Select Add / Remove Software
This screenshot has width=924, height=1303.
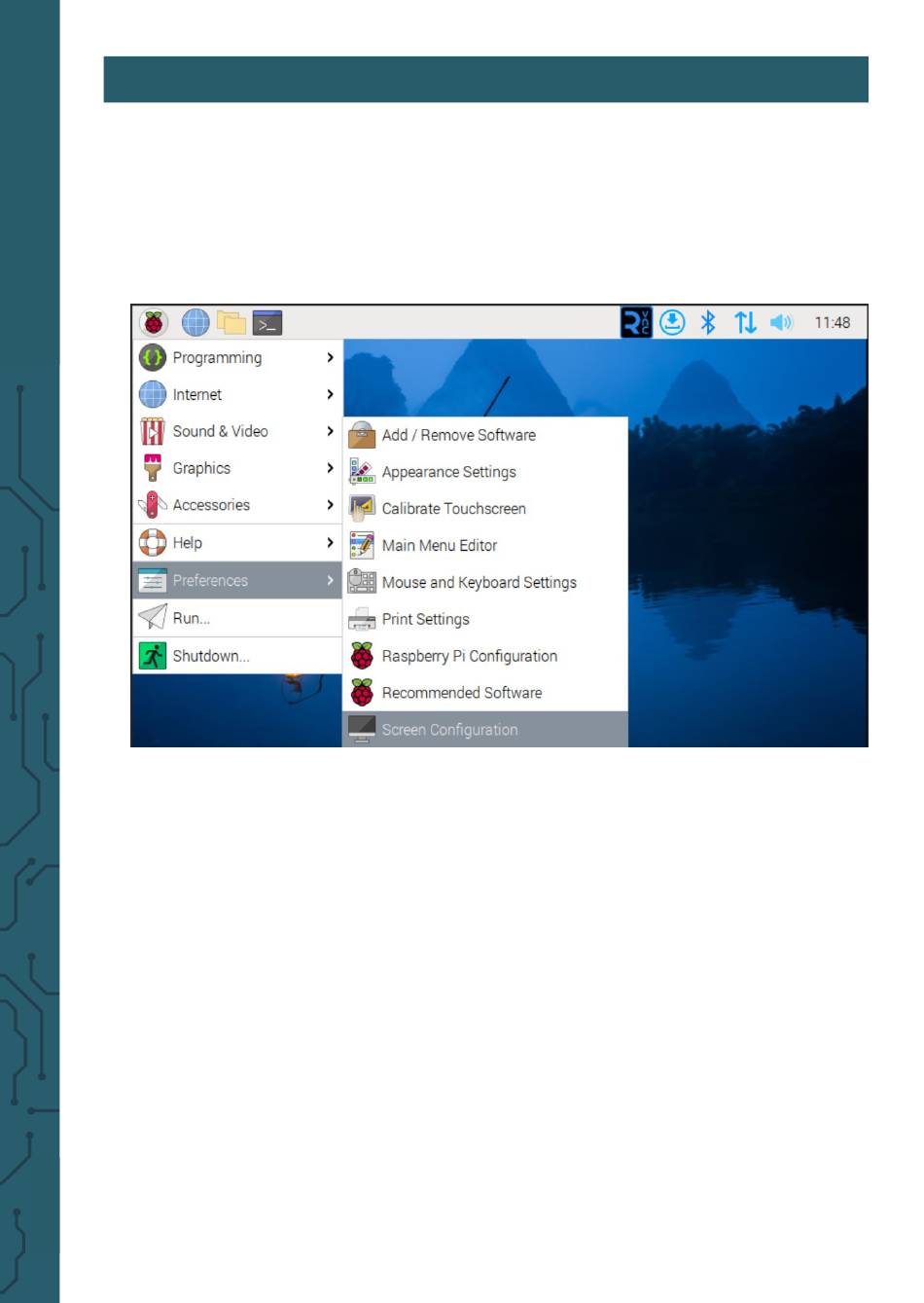coord(485,435)
